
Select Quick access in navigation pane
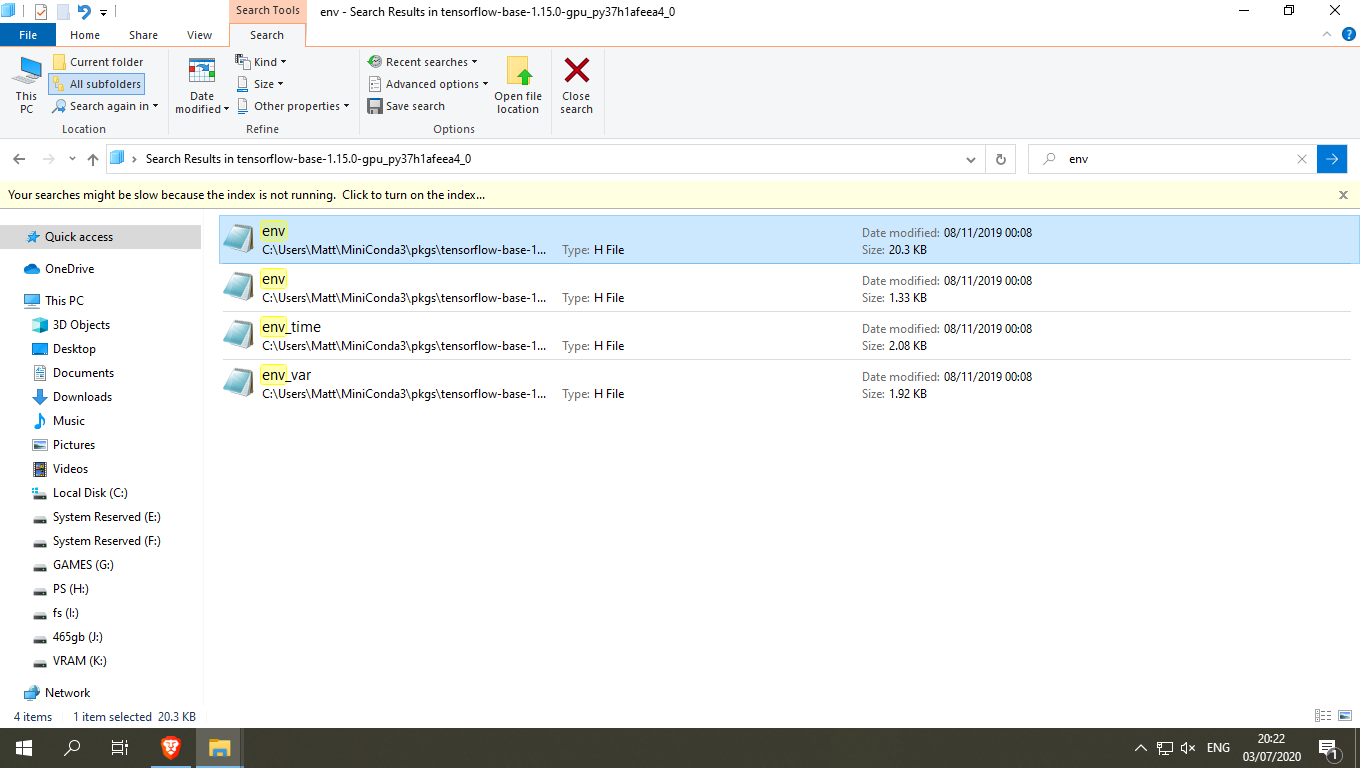(x=78, y=237)
